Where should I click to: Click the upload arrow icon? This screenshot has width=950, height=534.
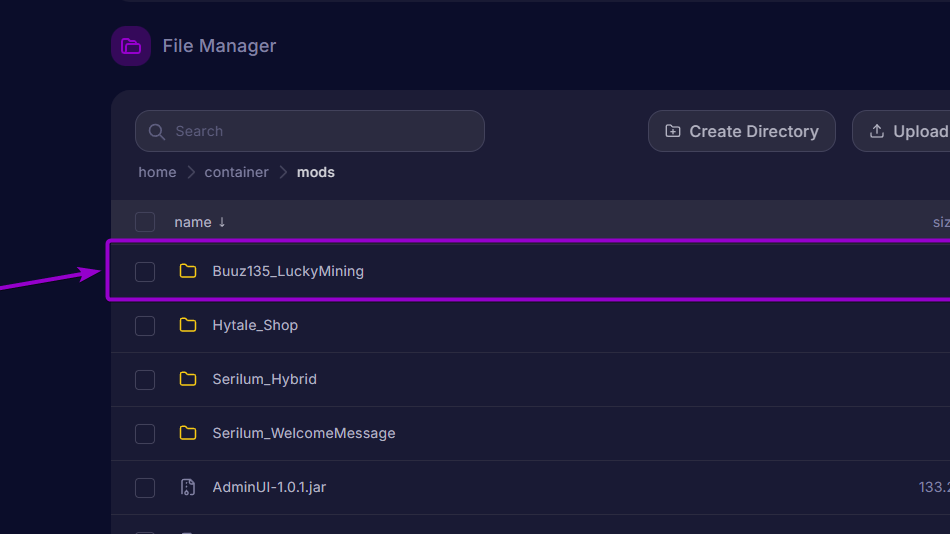point(877,131)
